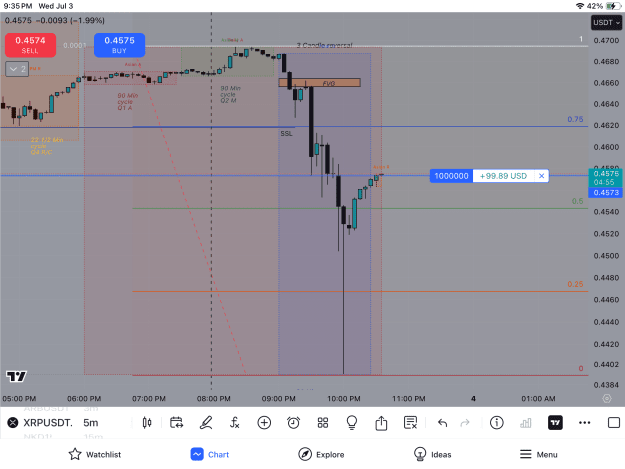The width and height of the screenshot is (625, 469).
Task: Close the 1000000 position with the X
Action: click(x=541, y=176)
